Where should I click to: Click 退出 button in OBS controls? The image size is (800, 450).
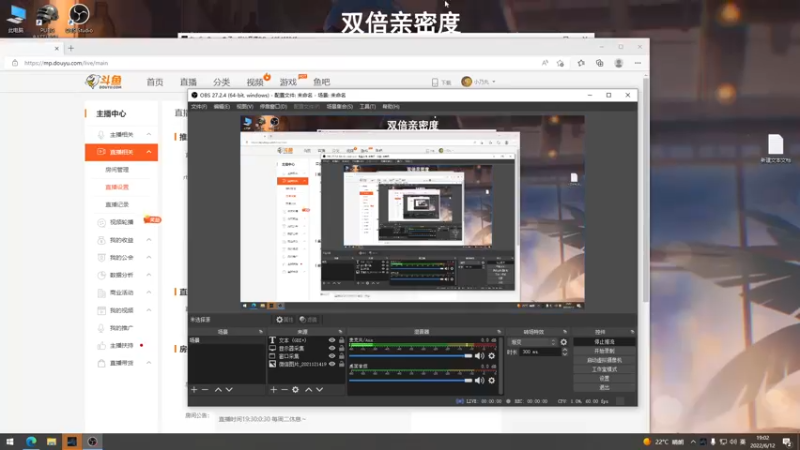605,388
